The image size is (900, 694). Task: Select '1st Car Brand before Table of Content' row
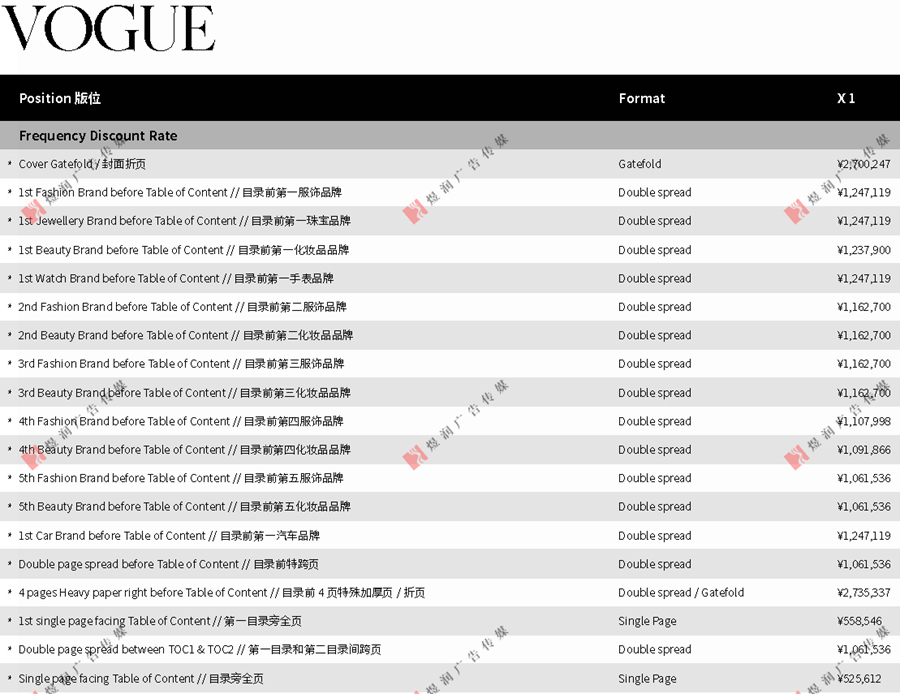(450, 536)
